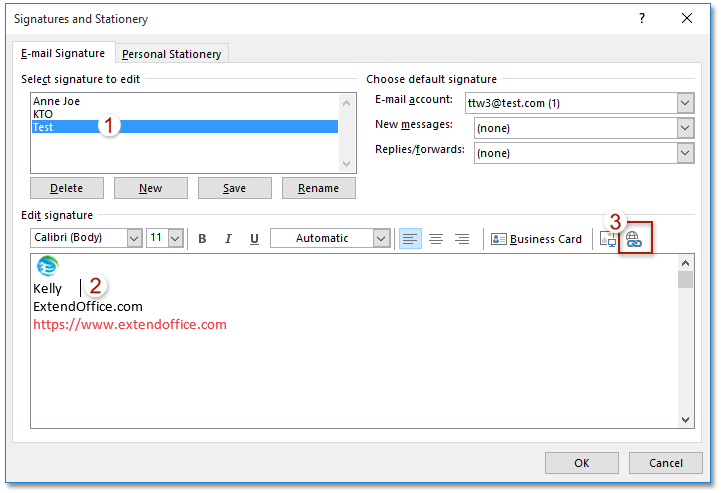Click the Delete button
This screenshot has height=493, width=723.
[67, 188]
